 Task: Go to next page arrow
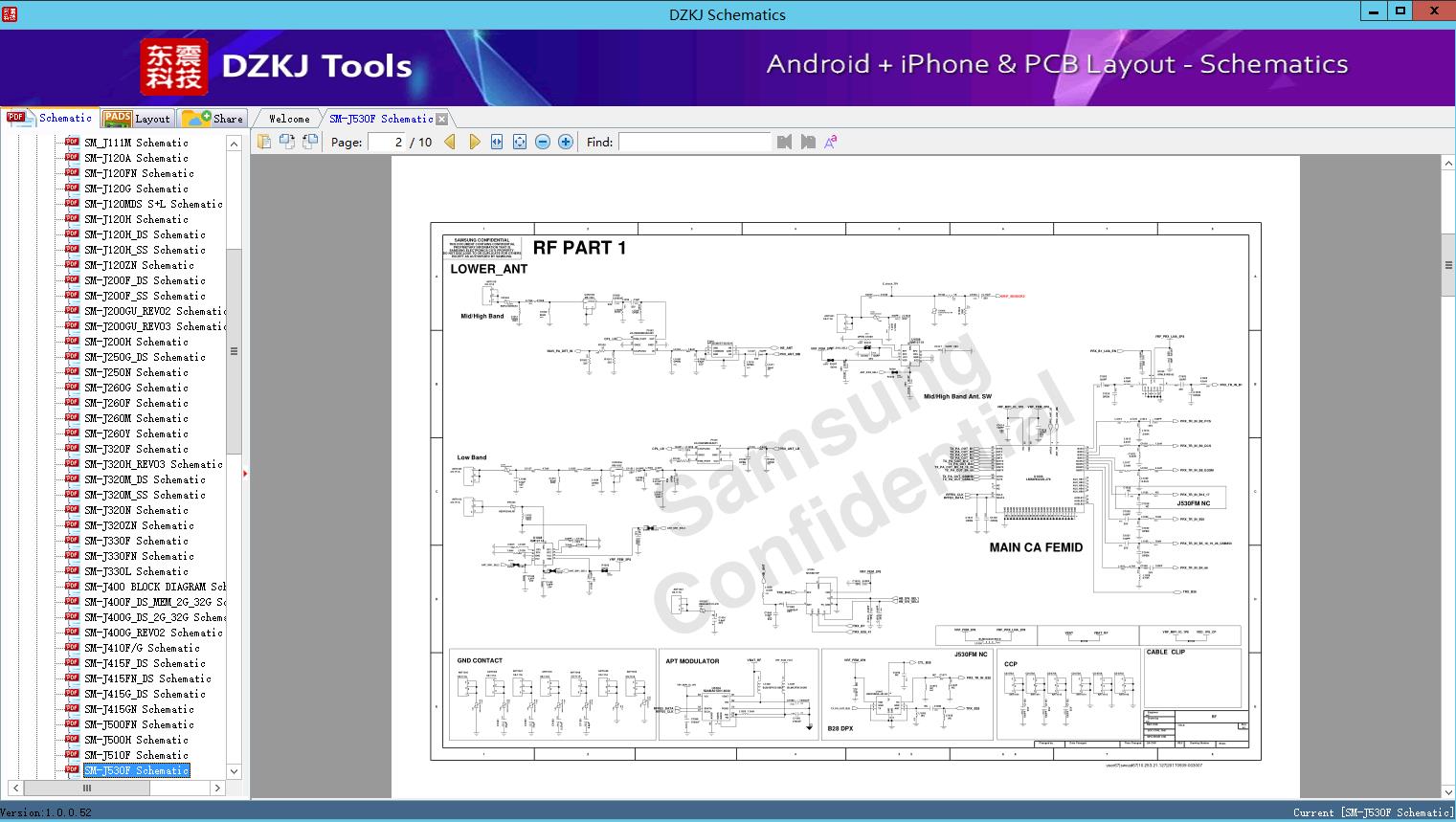(x=474, y=142)
